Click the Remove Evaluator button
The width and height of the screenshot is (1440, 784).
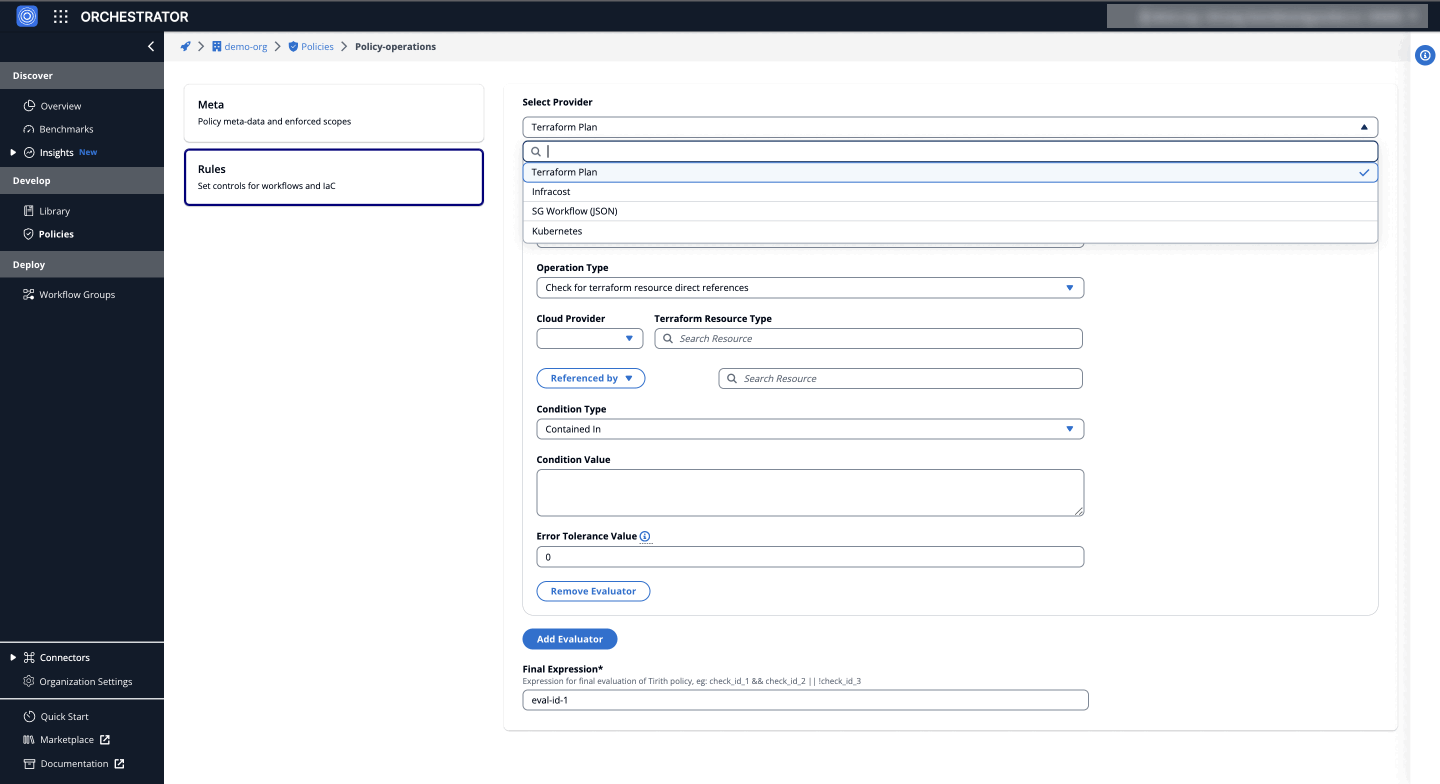click(593, 591)
